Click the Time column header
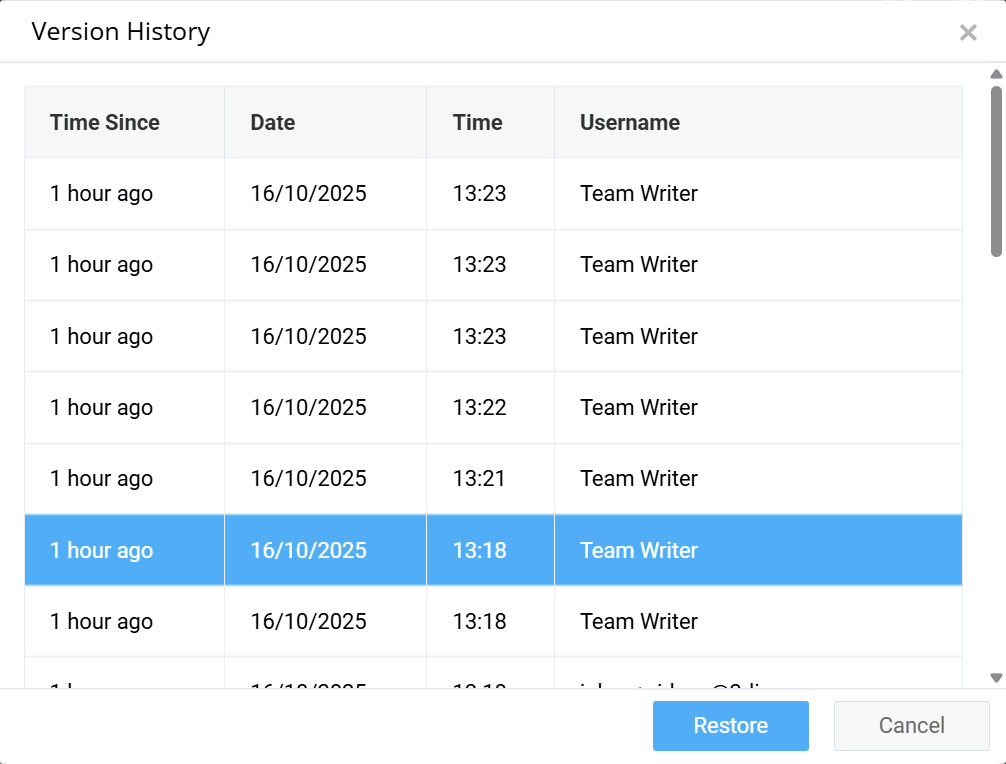The image size is (1006, 764). pos(477,122)
